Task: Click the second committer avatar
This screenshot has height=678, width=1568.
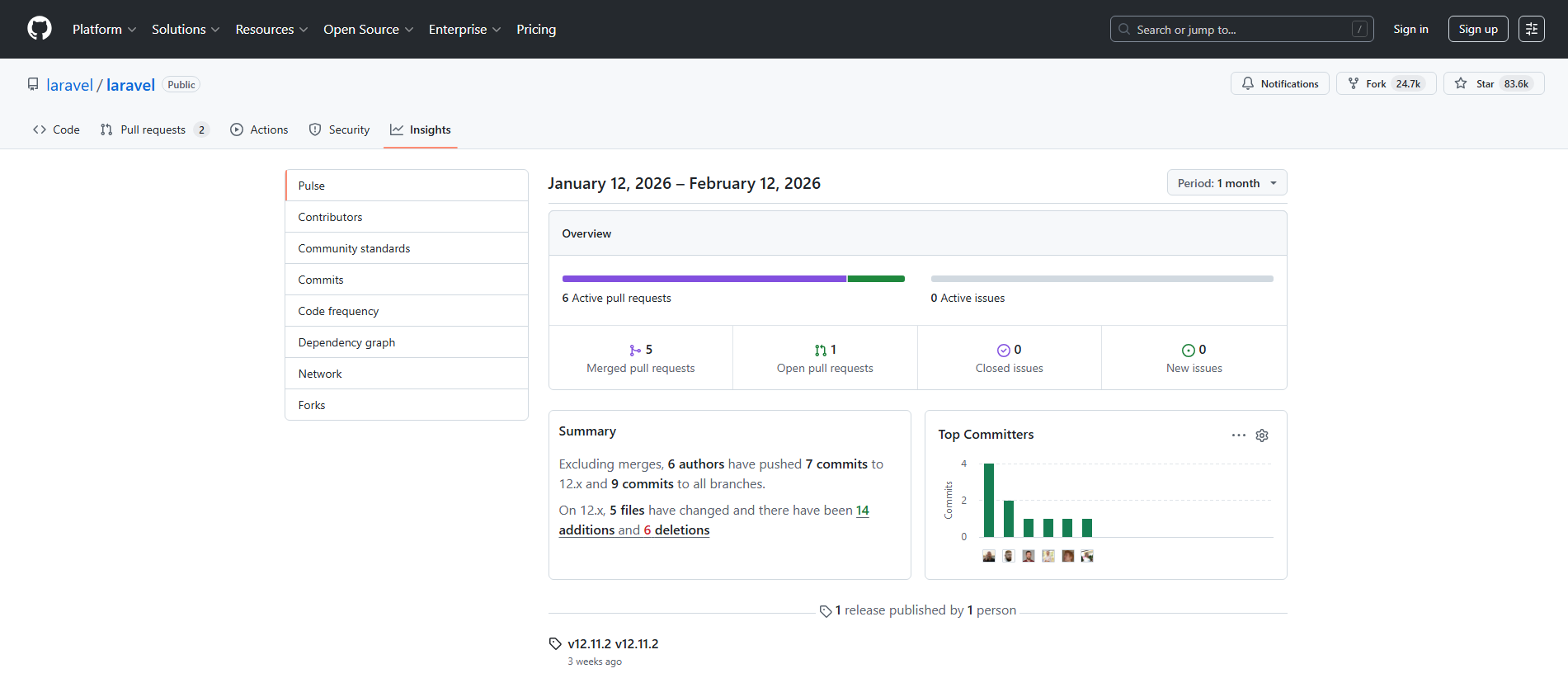Action: 1009,556
